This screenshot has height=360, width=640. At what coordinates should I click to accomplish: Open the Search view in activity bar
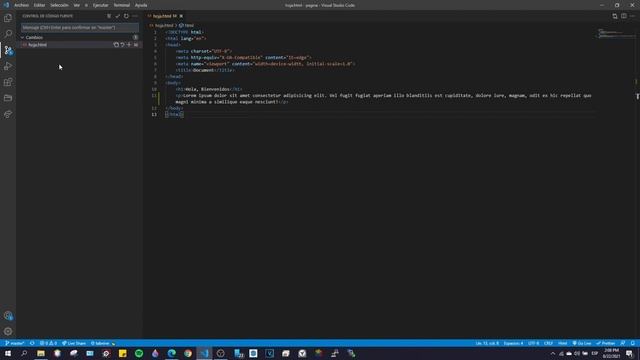pyautogui.click(x=8, y=34)
